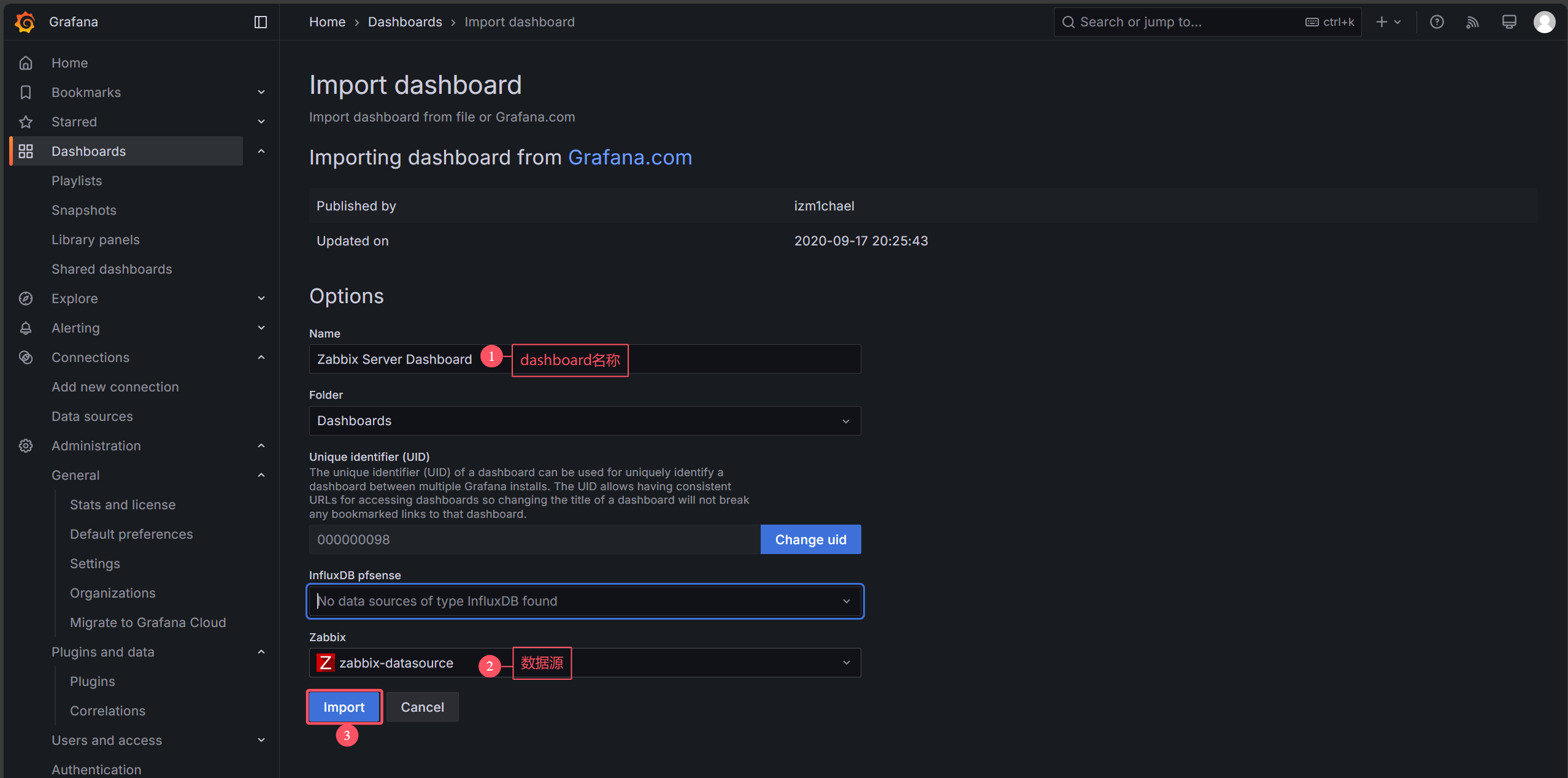Image resolution: width=1568 pixels, height=778 pixels.
Task: Expand the Alerting section chevron
Action: 261,328
